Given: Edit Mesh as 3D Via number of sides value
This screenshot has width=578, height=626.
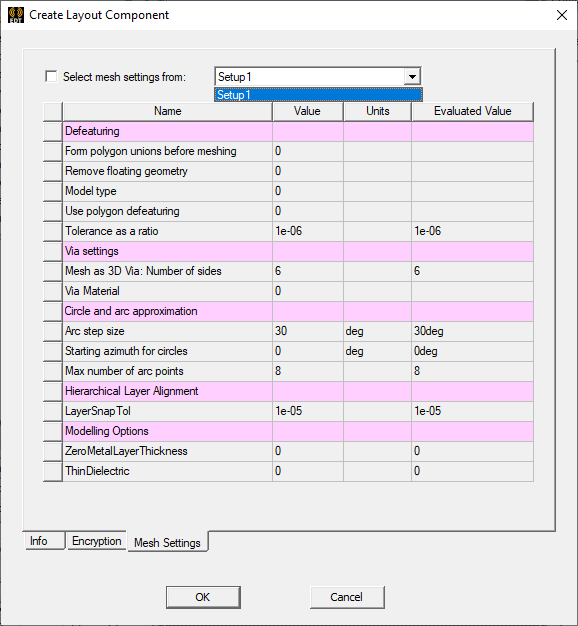Looking at the screenshot, I should [308, 271].
